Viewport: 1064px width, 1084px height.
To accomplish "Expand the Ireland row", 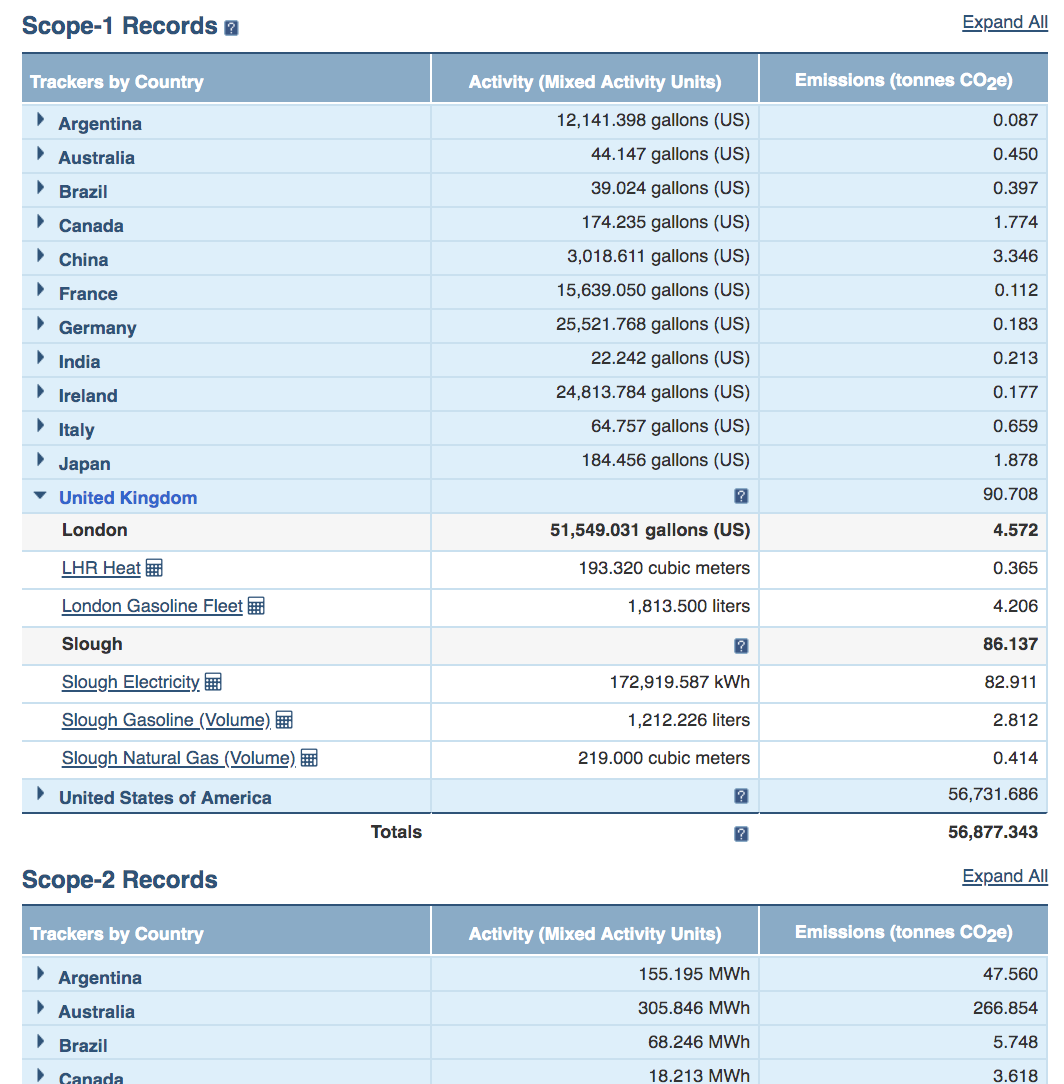I will pos(40,392).
